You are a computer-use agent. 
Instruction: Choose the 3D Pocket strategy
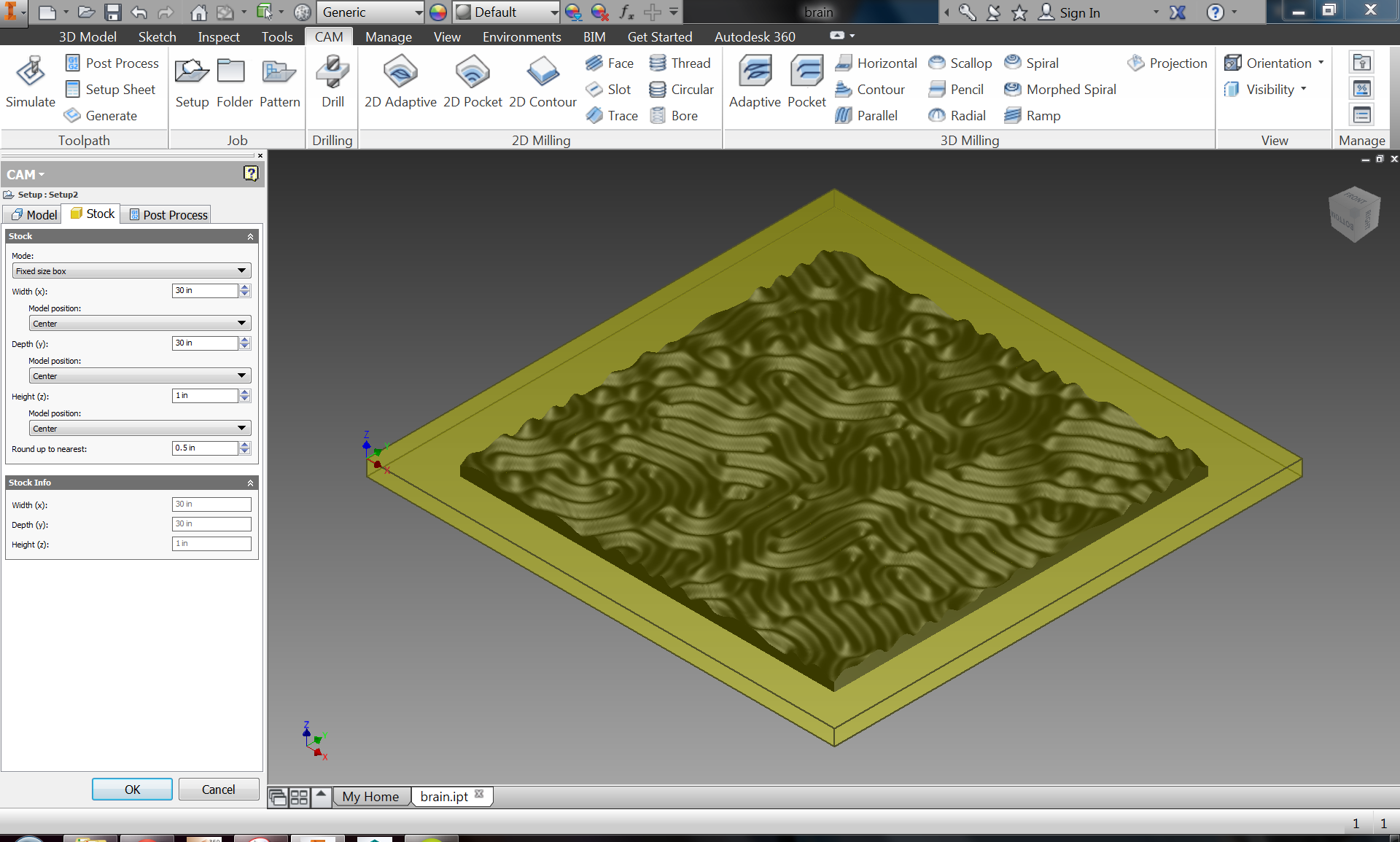(806, 82)
